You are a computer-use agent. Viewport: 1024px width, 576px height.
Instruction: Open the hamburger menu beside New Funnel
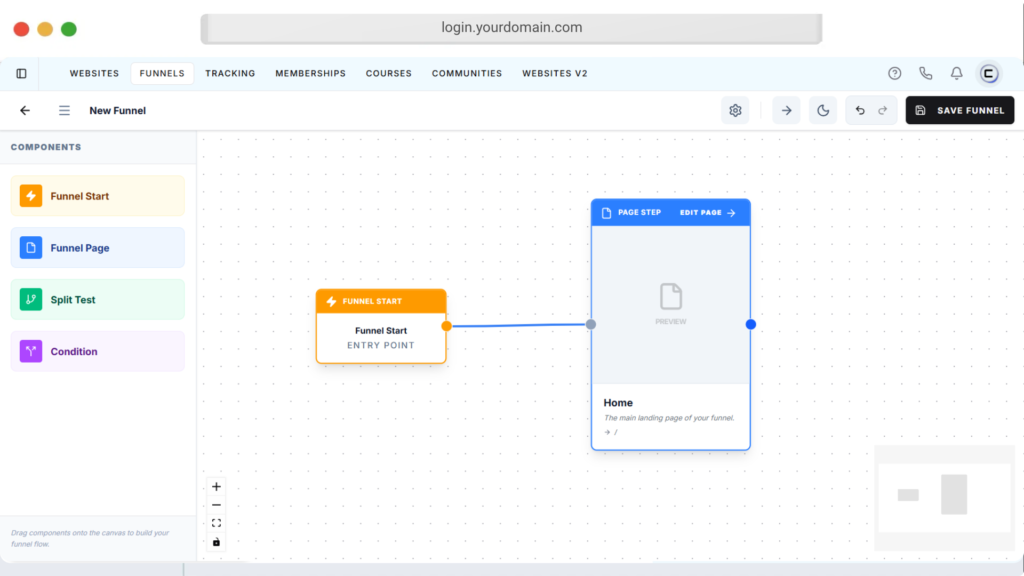(64, 111)
